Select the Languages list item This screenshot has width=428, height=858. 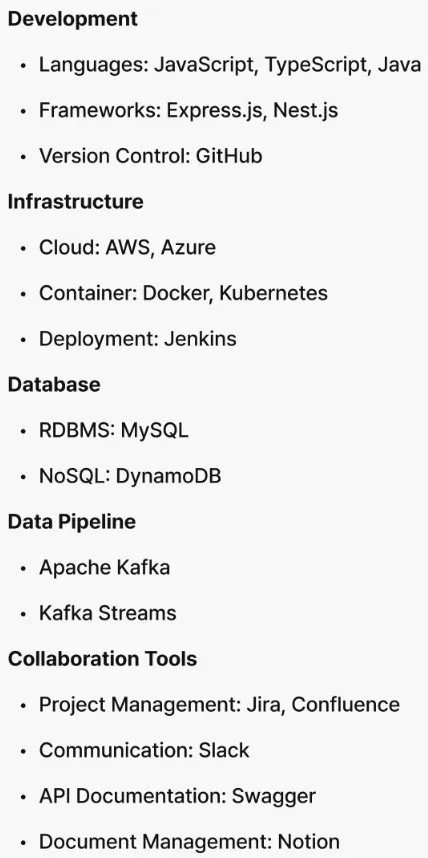click(x=230, y=66)
